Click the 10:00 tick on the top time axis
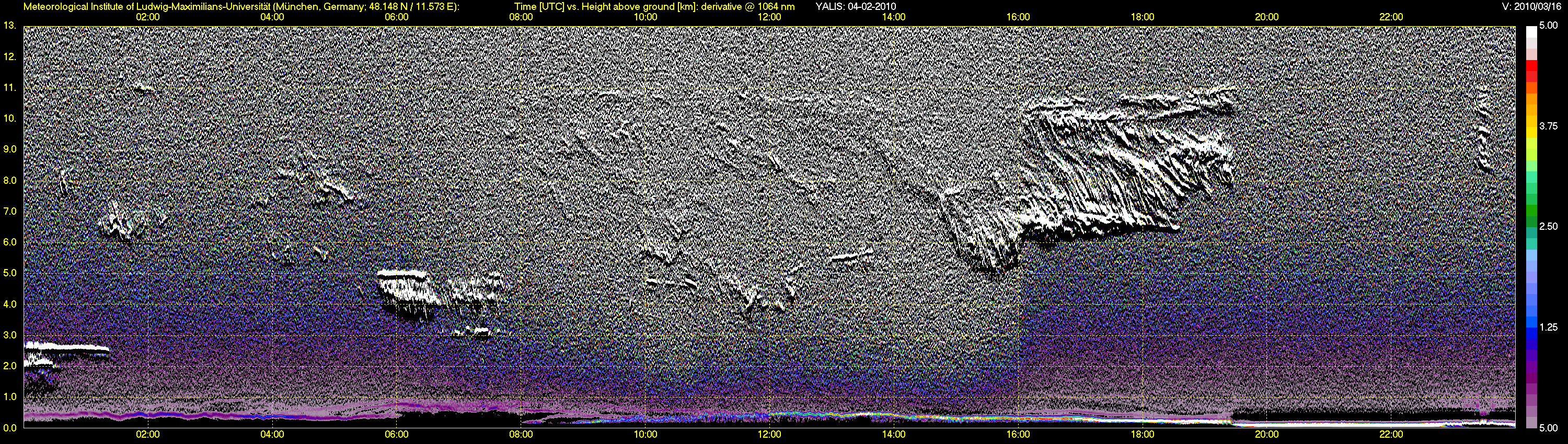This screenshot has height=444, width=1568. point(645,17)
